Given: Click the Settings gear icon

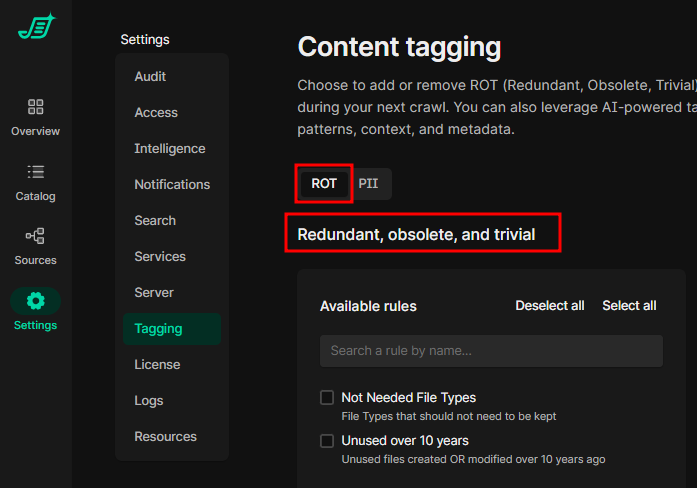Looking at the screenshot, I should 36,301.
